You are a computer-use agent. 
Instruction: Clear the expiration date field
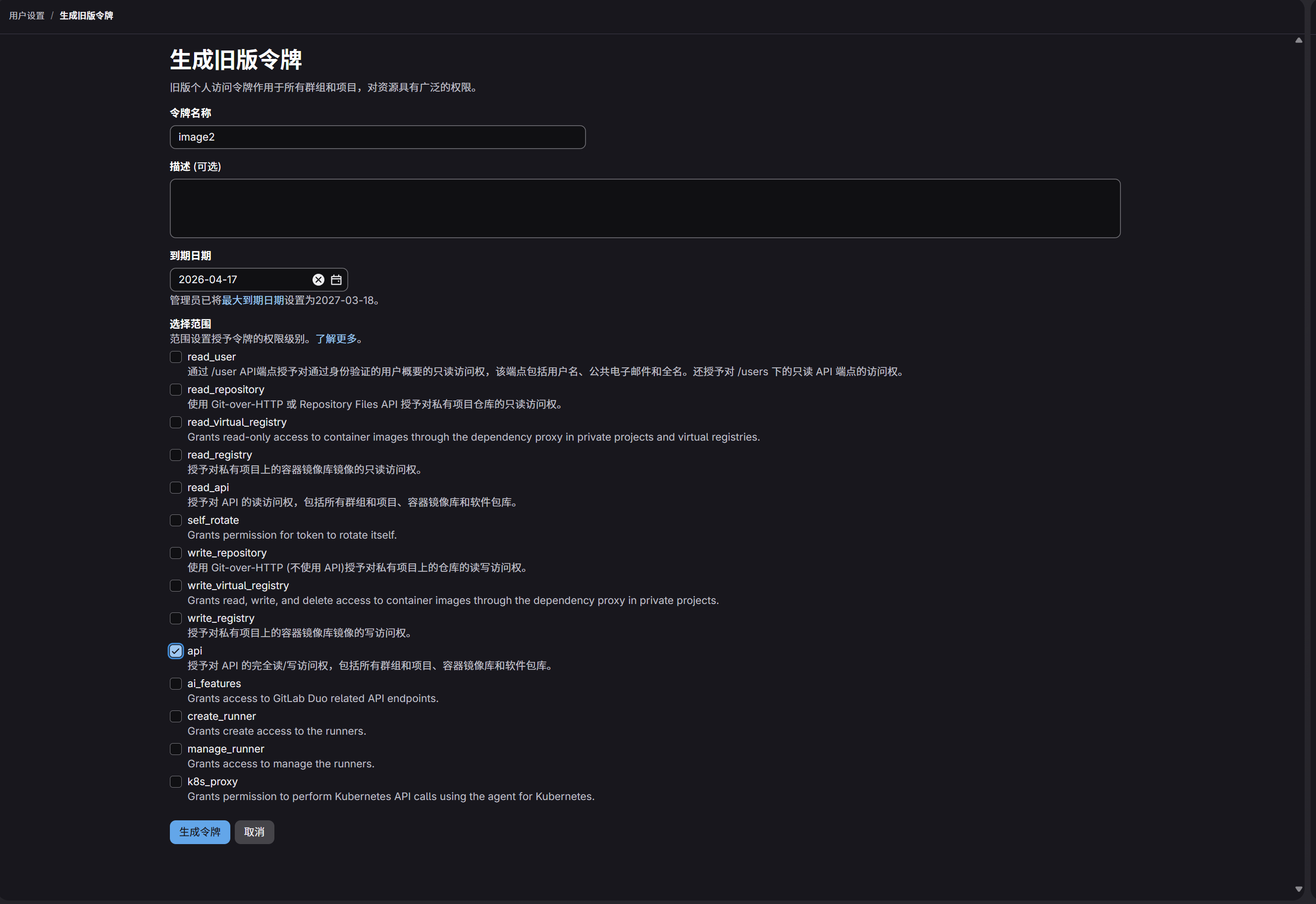pyautogui.click(x=318, y=280)
